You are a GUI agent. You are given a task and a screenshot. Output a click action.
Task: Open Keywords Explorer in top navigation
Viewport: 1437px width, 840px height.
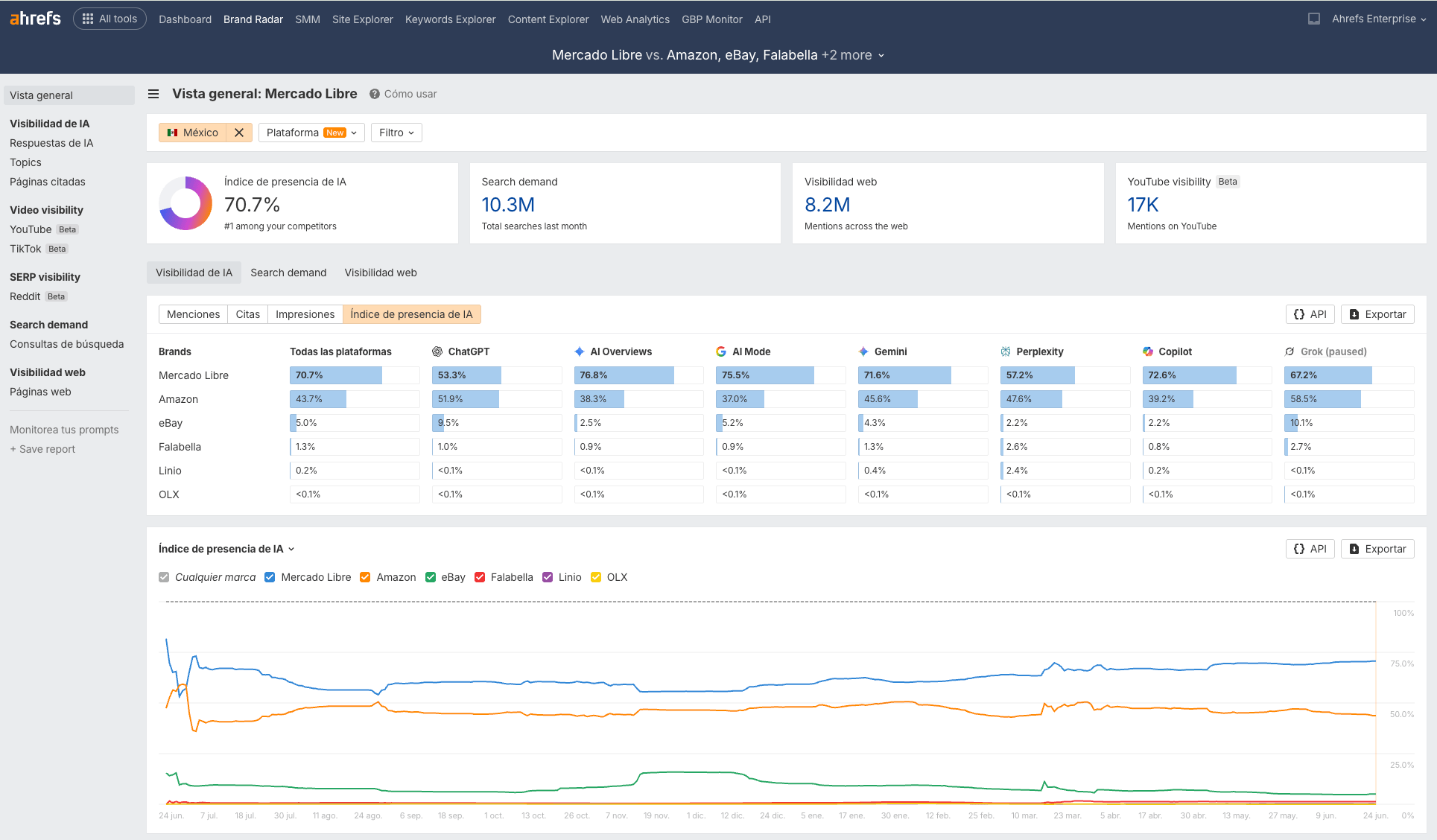pyautogui.click(x=450, y=19)
